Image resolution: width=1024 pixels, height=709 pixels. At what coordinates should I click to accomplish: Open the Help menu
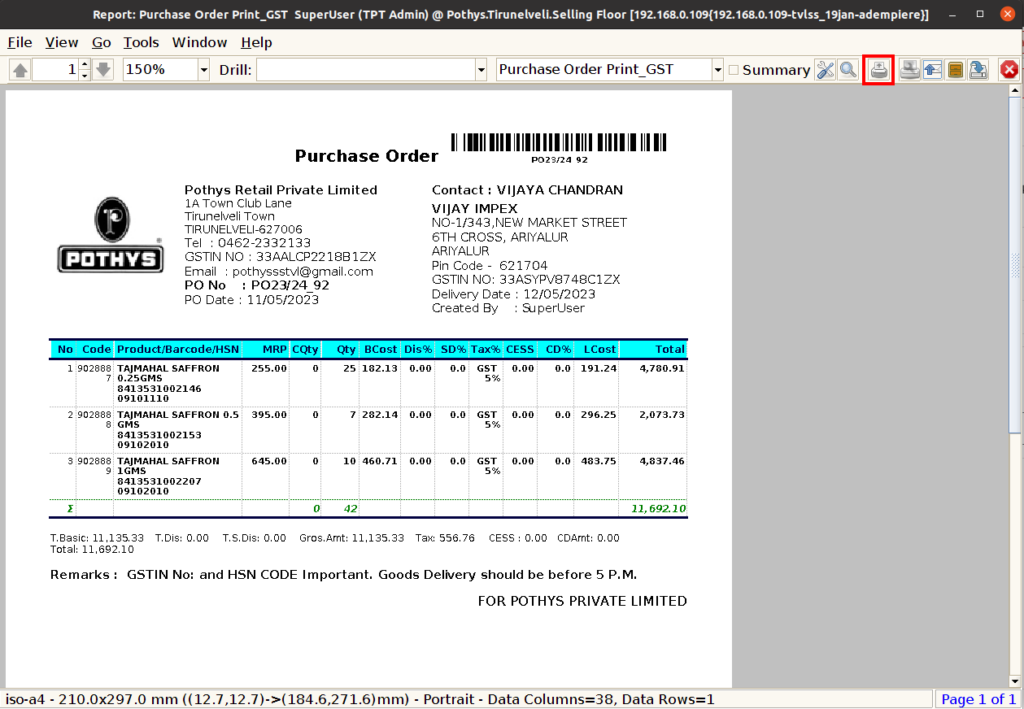click(x=256, y=42)
